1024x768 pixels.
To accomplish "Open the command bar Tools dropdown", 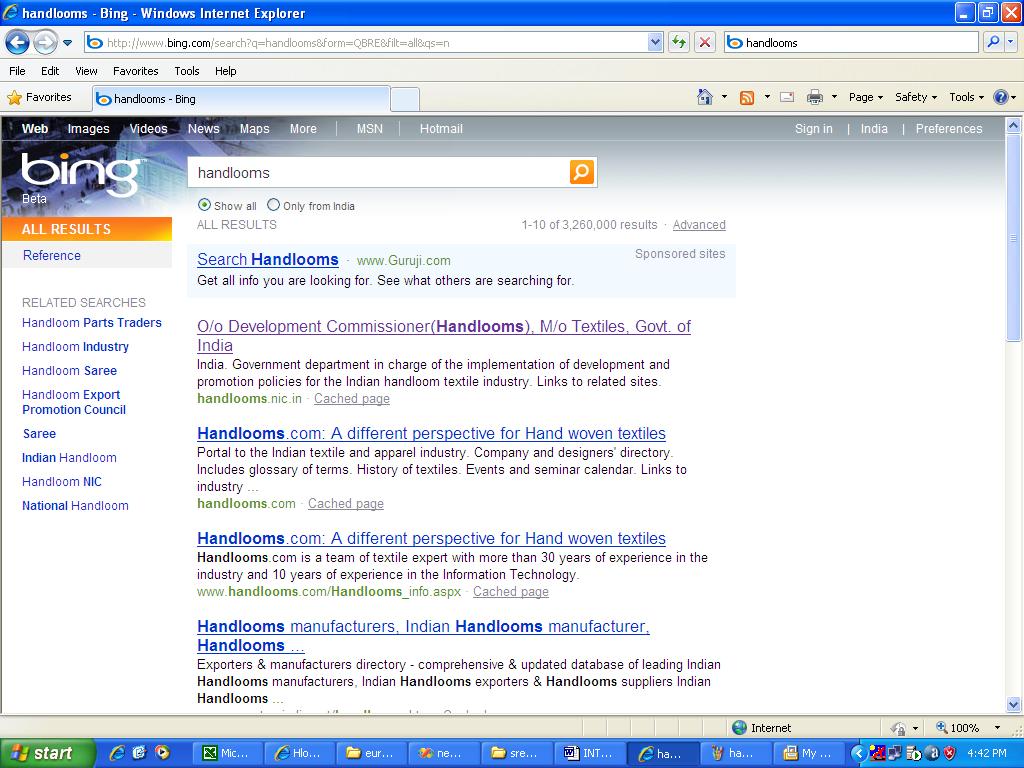I will (x=967, y=97).
